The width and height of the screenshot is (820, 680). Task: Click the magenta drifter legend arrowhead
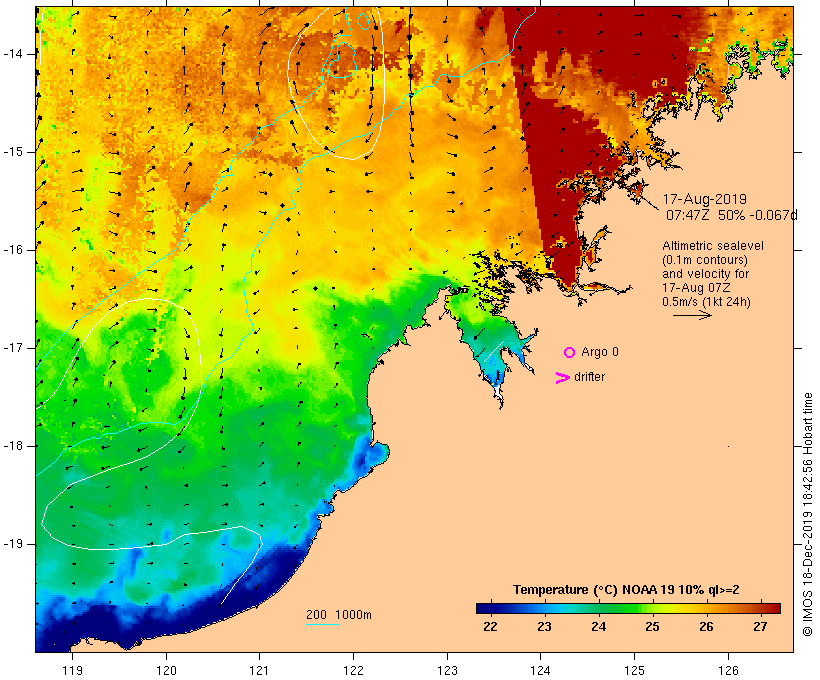click(563, 378)
